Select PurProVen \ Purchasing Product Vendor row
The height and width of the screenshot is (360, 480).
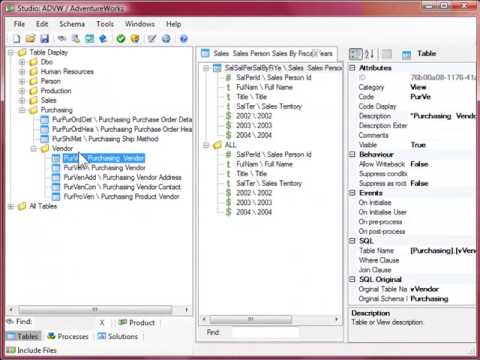pyautogui.click(x=121, y=197)
